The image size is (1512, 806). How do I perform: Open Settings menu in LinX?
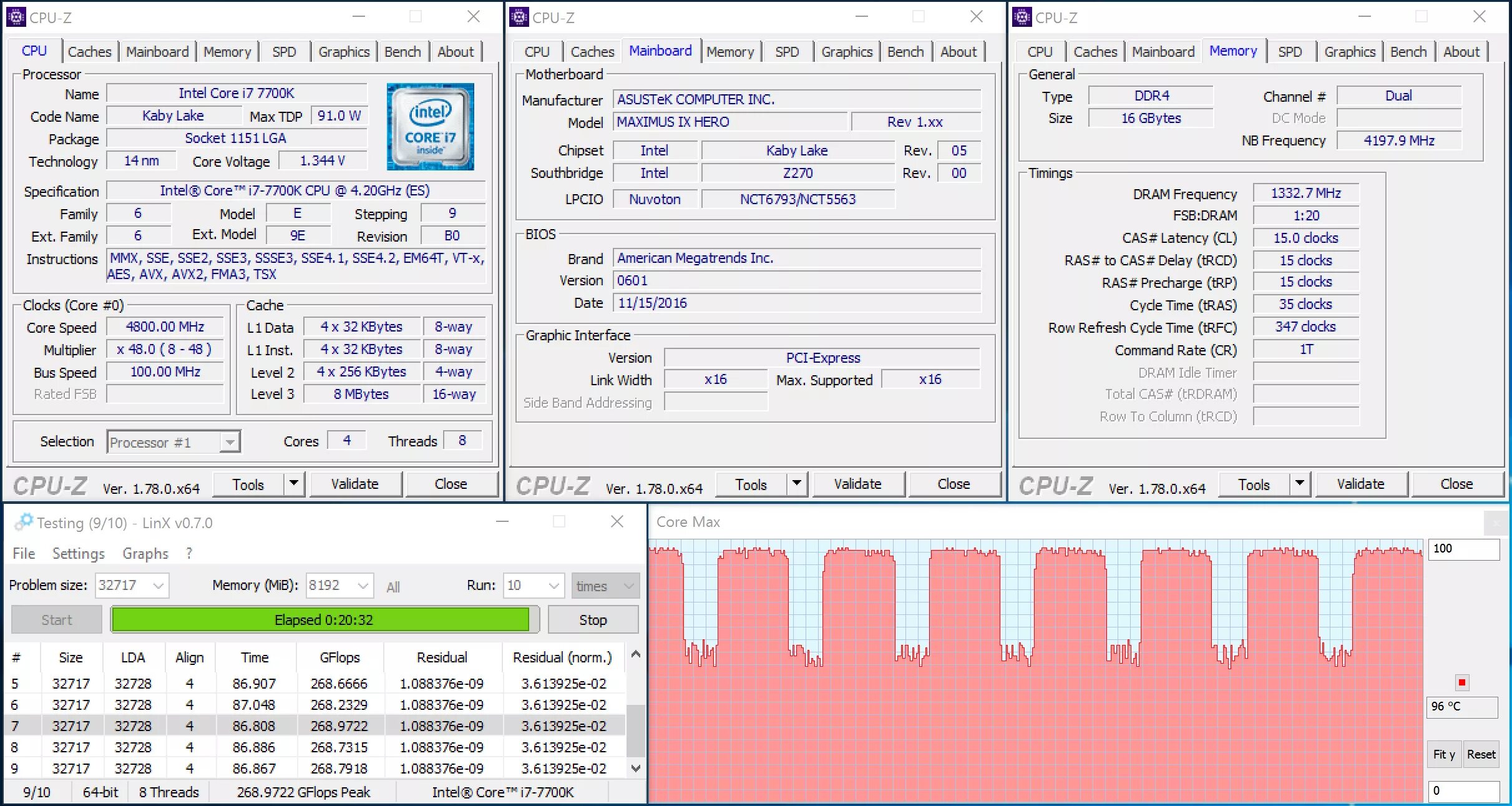[x=79, y=554]
